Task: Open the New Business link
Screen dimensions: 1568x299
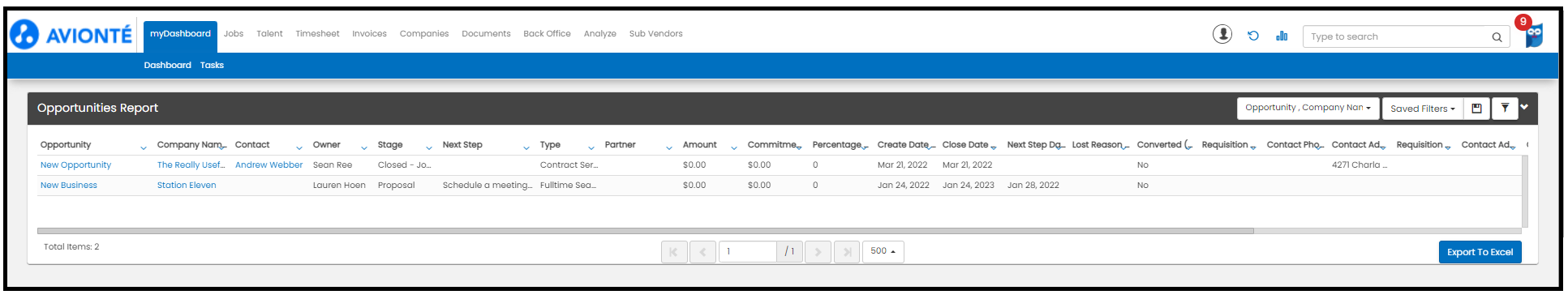Action: coord(68,186)
